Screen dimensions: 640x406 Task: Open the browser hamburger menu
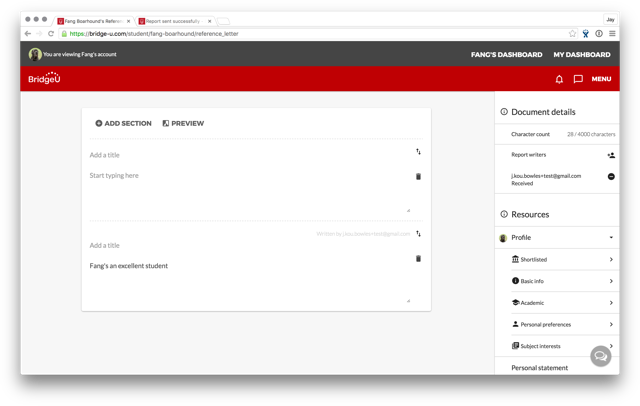(612, 34)
